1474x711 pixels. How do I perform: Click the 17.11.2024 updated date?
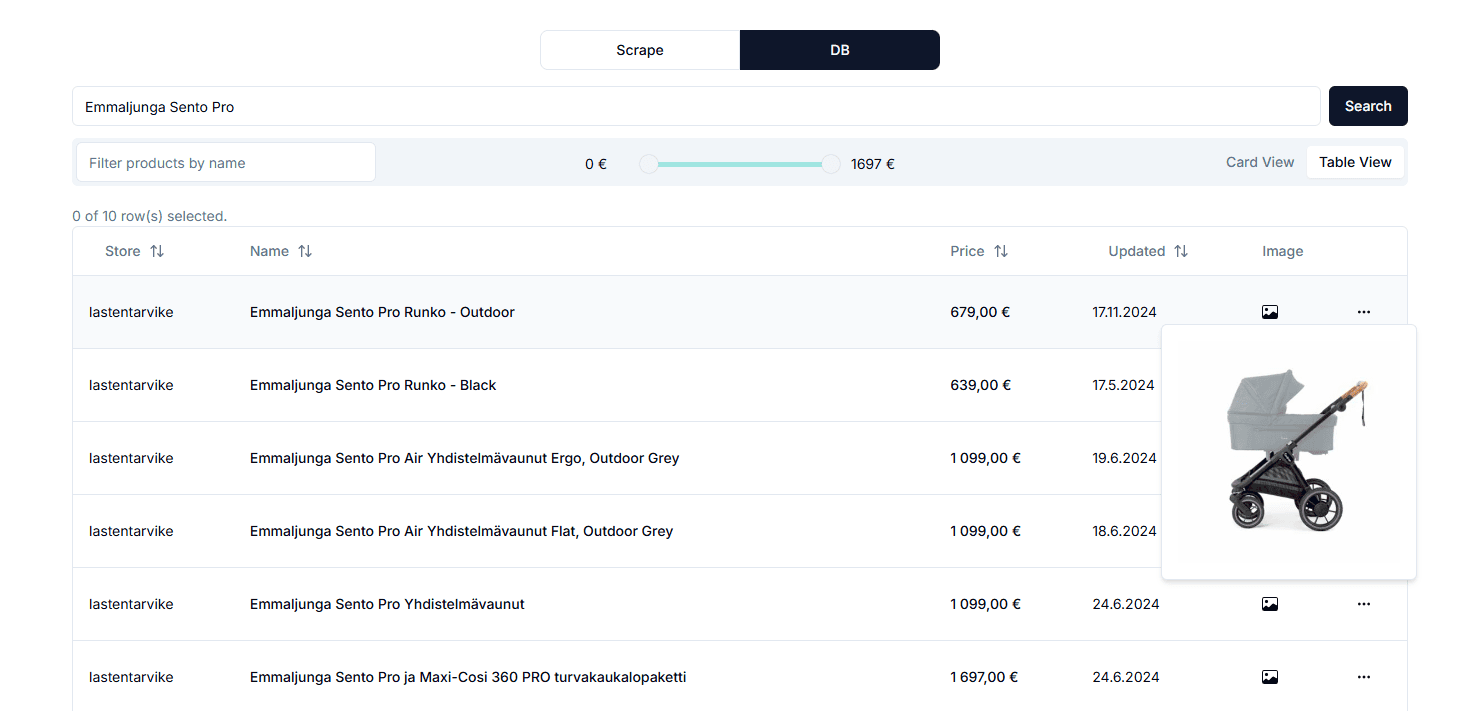pyautogui.click(x=1124, y=312)
